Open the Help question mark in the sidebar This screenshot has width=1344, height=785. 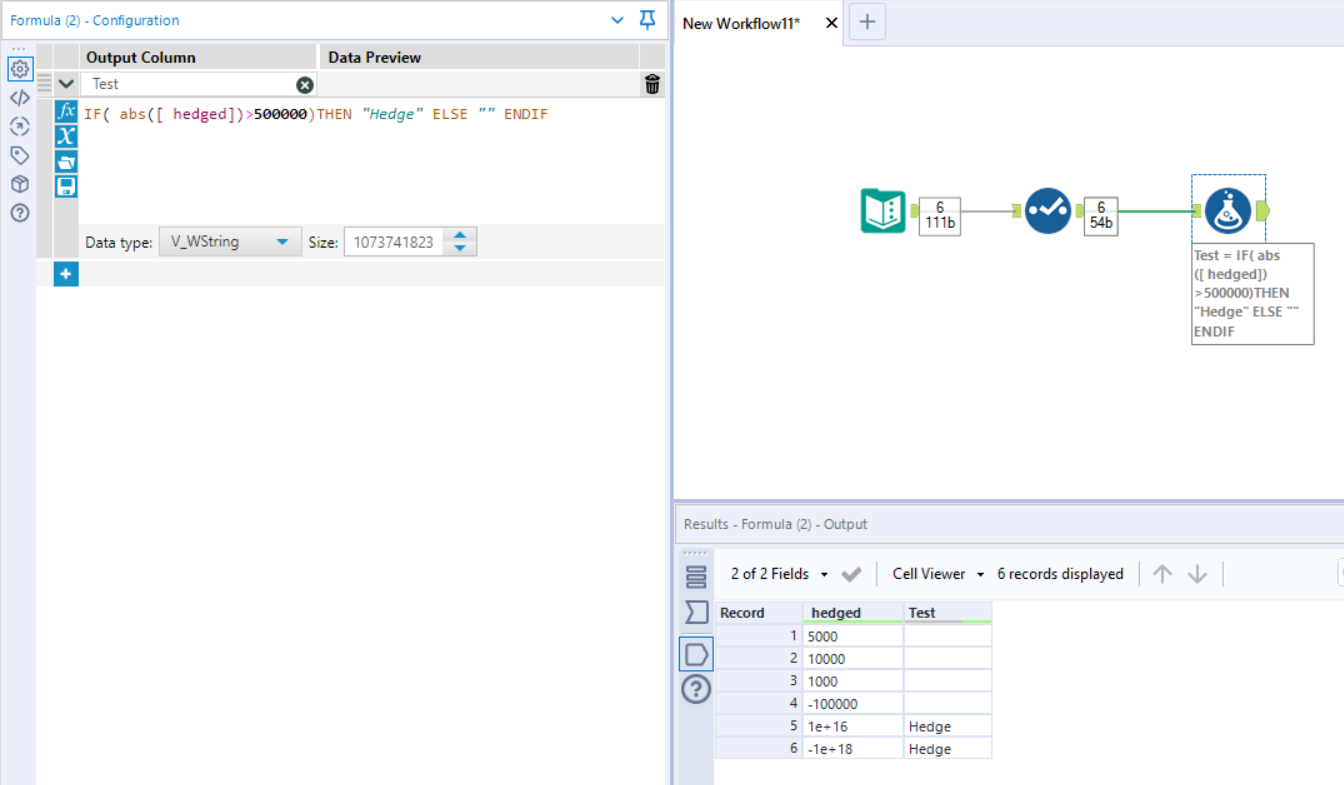20,213
